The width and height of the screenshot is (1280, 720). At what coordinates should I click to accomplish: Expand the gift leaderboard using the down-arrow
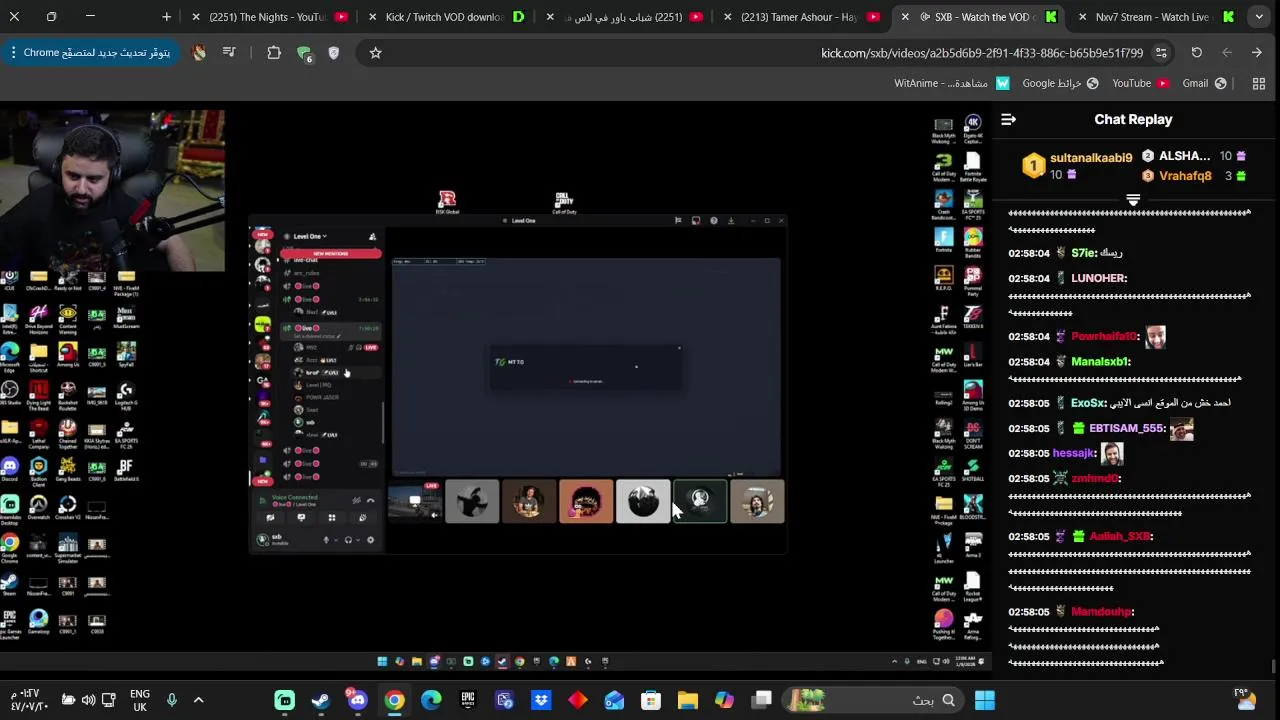point(1133,201)
